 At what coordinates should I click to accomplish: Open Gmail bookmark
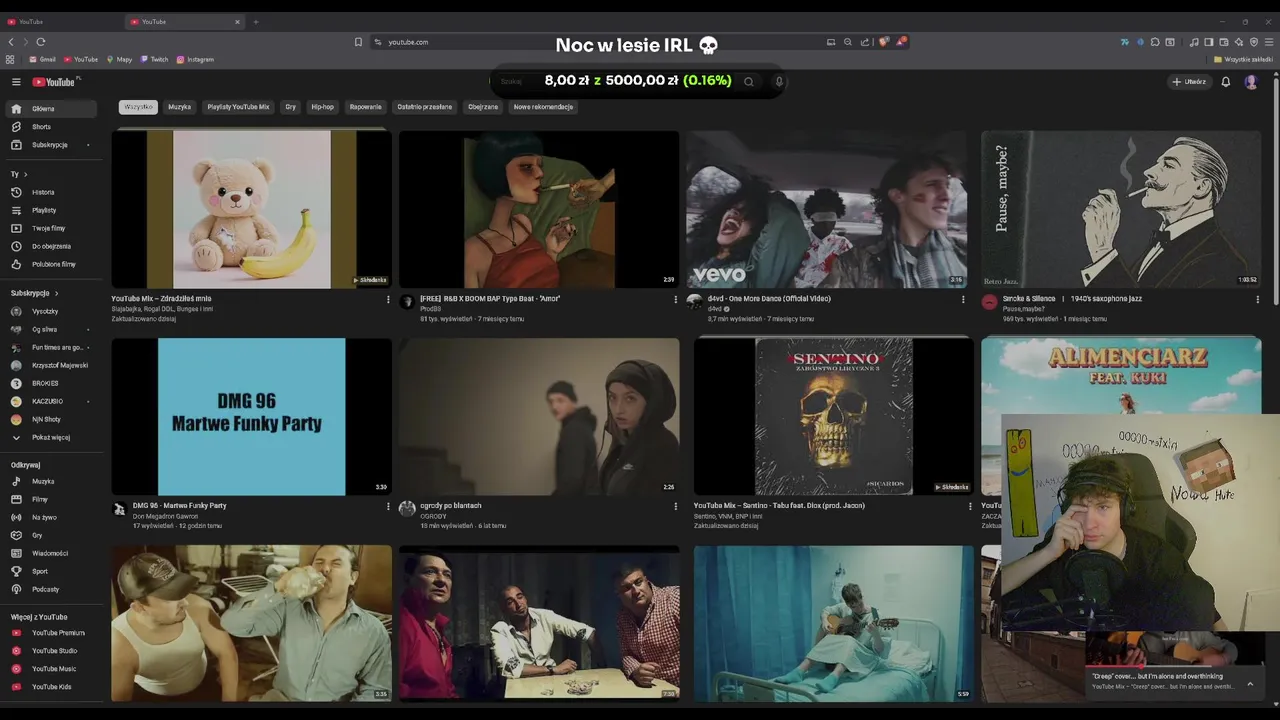(42, 60)
